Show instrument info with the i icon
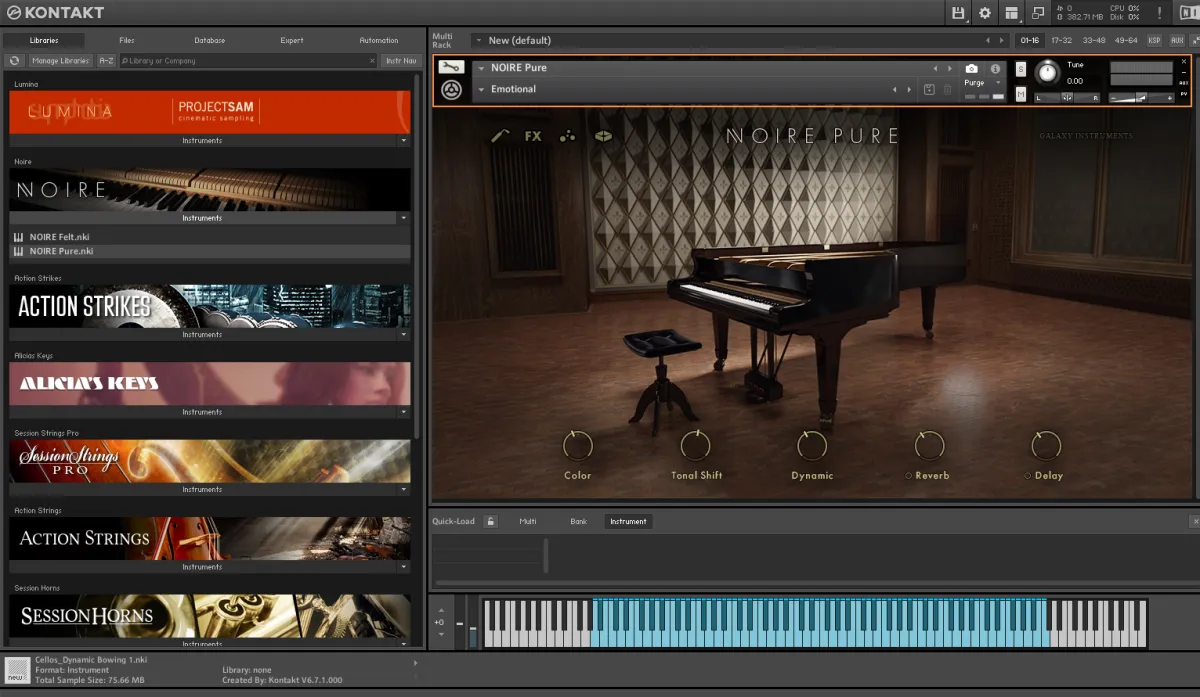Image resolution: width=1200 pixels, height=697 pixels. [995, 69]
